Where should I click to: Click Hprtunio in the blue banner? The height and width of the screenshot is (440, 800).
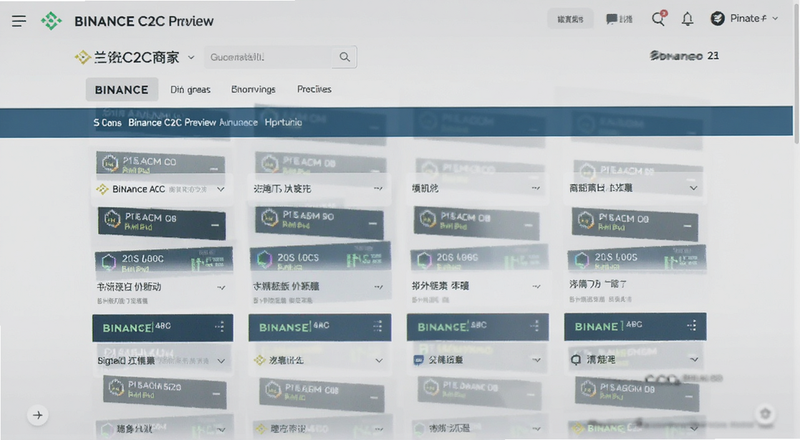pyautogui.click(x=283, y=123)
